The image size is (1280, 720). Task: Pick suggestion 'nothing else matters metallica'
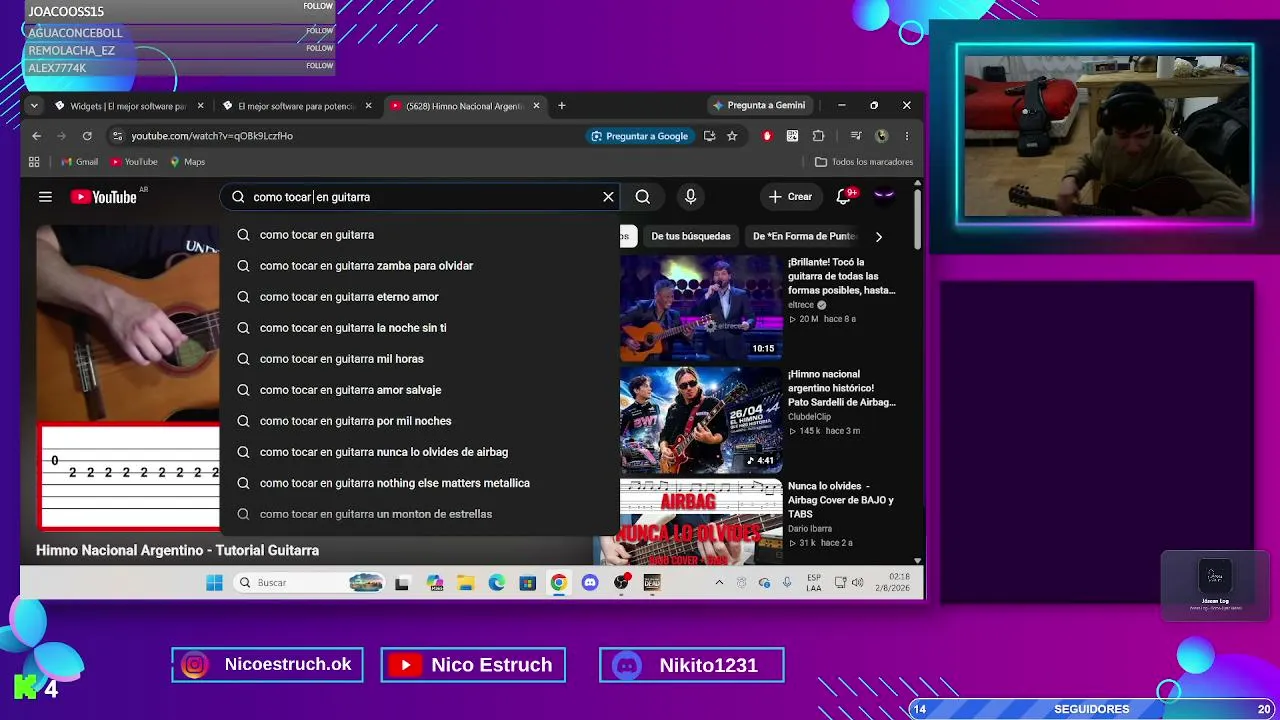point(420,483)
